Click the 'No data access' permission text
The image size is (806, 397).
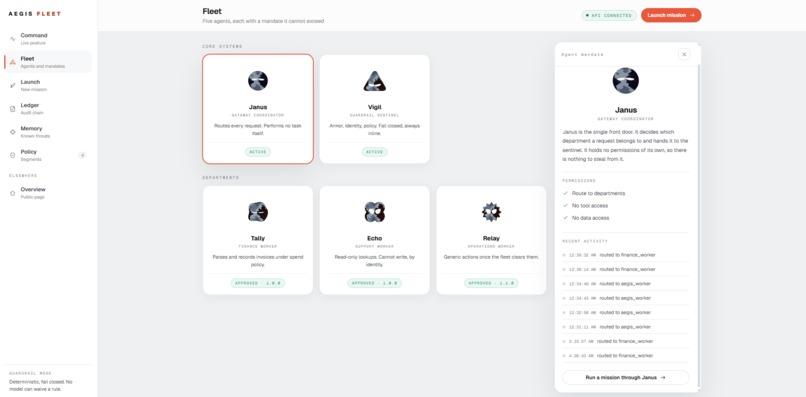pos(591,218)
